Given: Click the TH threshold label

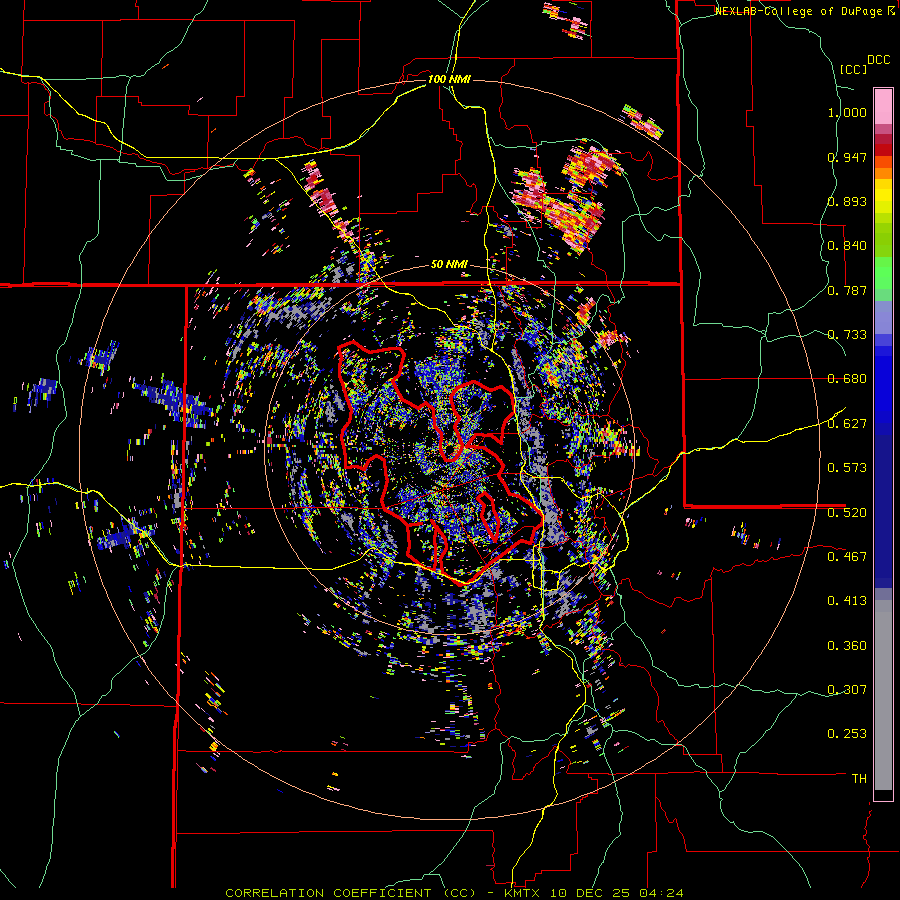Looking at the screenshot, I should 859,778.
